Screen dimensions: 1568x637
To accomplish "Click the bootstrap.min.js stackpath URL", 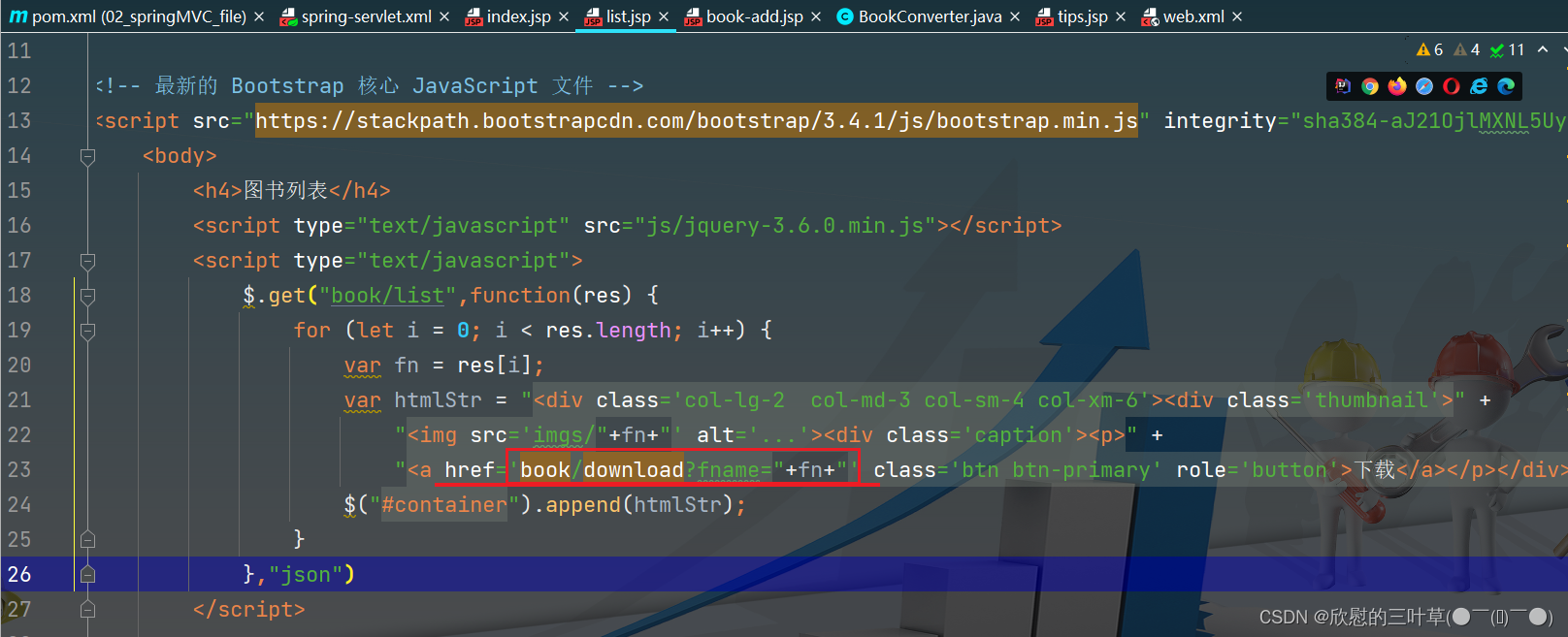I will coord(697,121).
